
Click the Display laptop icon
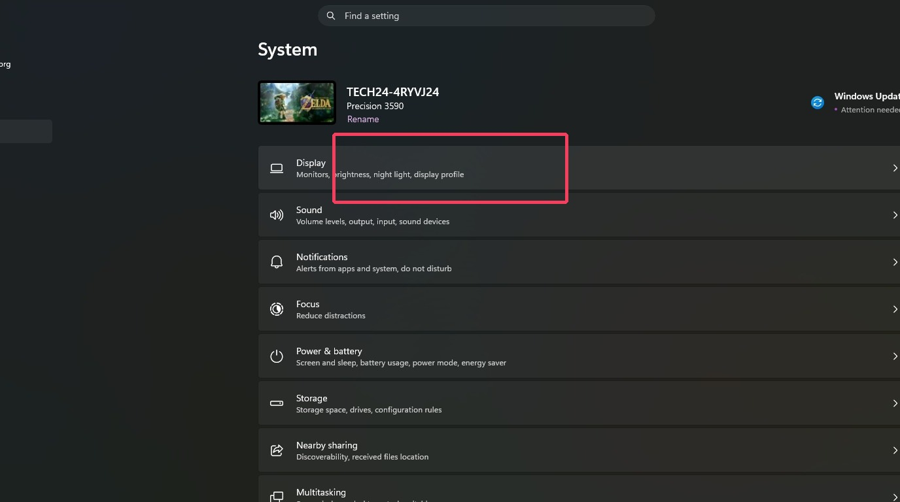(x=277, y=168)
